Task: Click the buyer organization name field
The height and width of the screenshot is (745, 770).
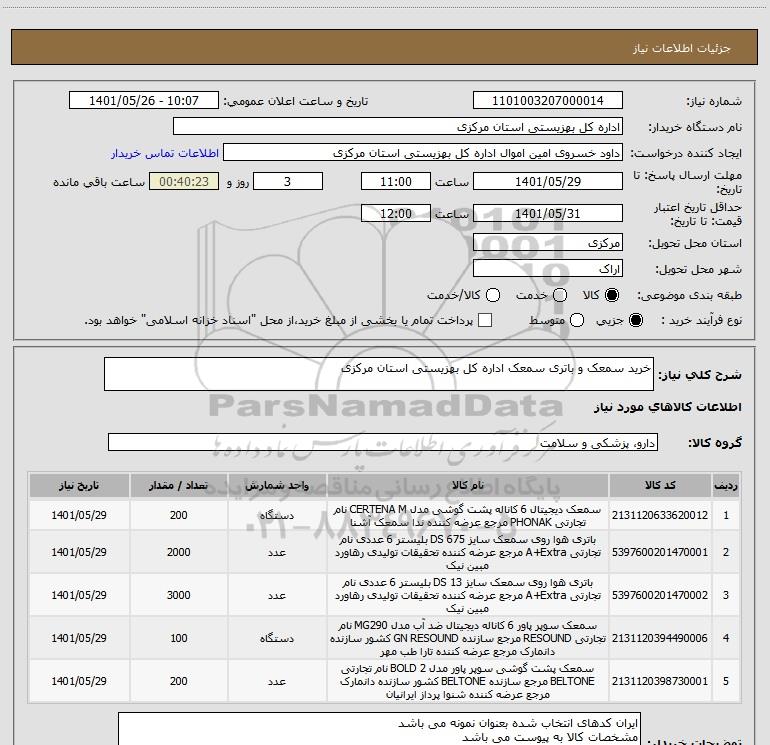Action: pos(398,127)
